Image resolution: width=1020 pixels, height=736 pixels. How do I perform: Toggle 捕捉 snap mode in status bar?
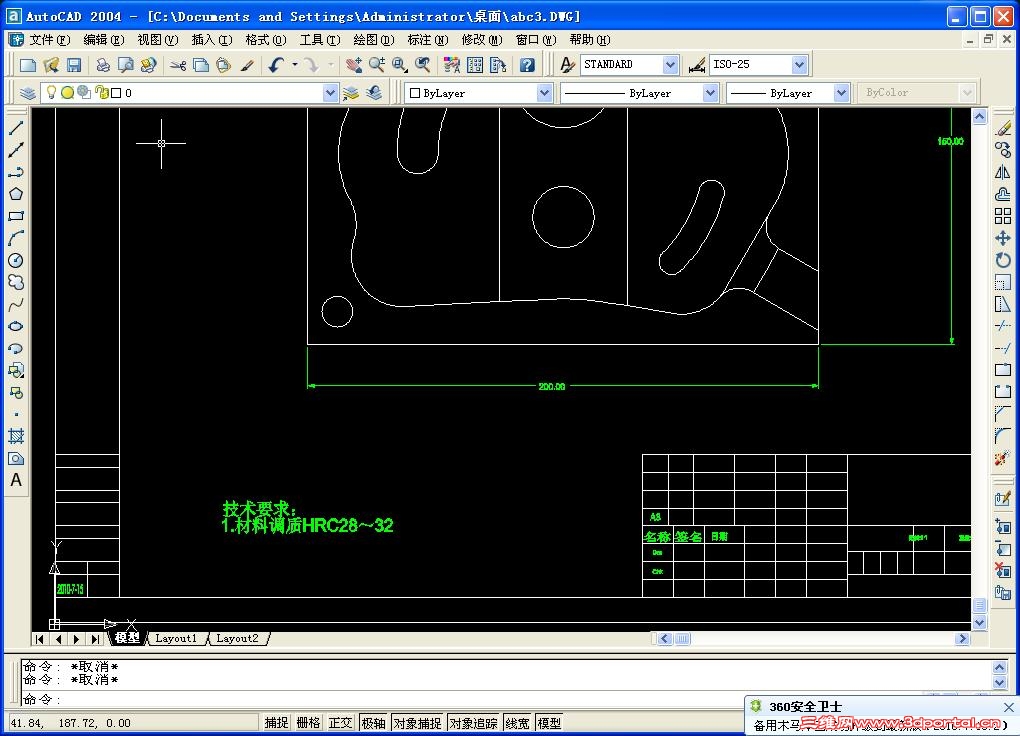276,723
